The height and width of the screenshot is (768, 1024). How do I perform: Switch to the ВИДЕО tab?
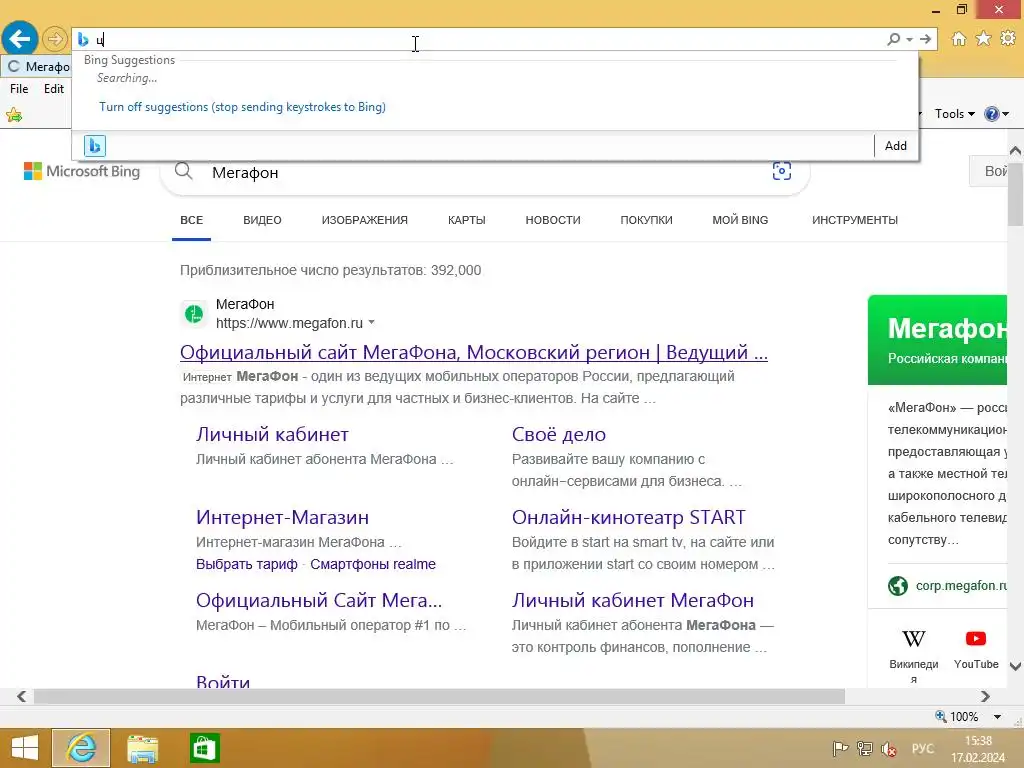click(262, 221)
